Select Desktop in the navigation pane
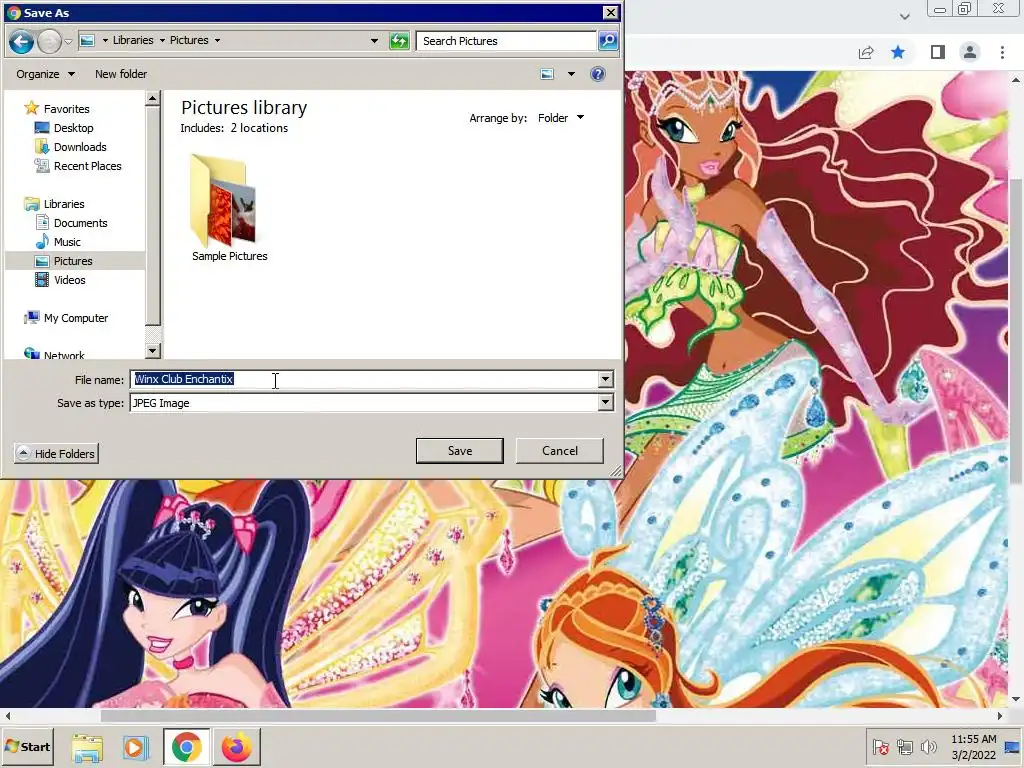The height and width of the screenshot is (768, 1024). 73,128
